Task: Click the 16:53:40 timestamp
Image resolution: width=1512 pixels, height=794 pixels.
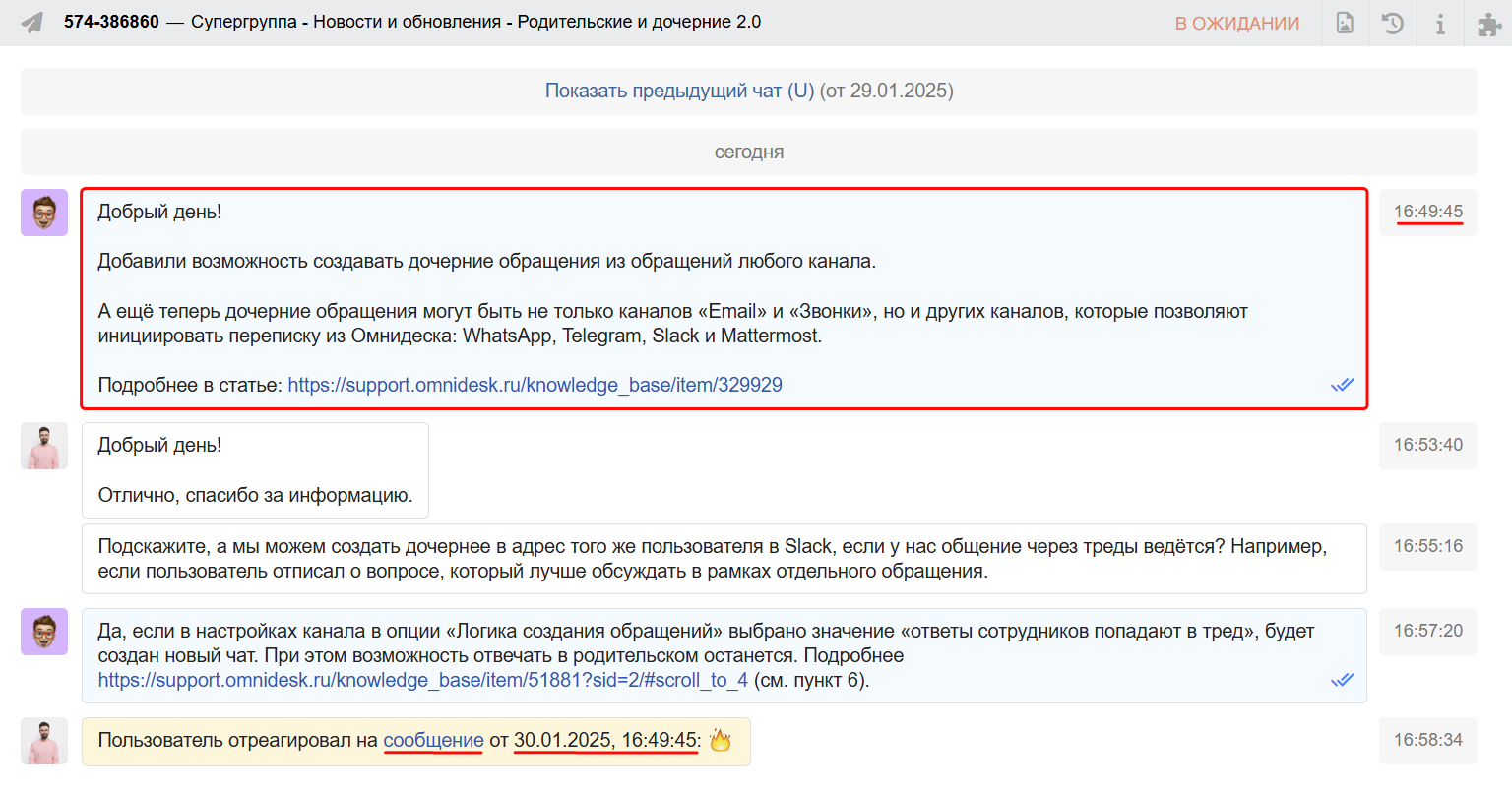Action: pos(1427,445)
